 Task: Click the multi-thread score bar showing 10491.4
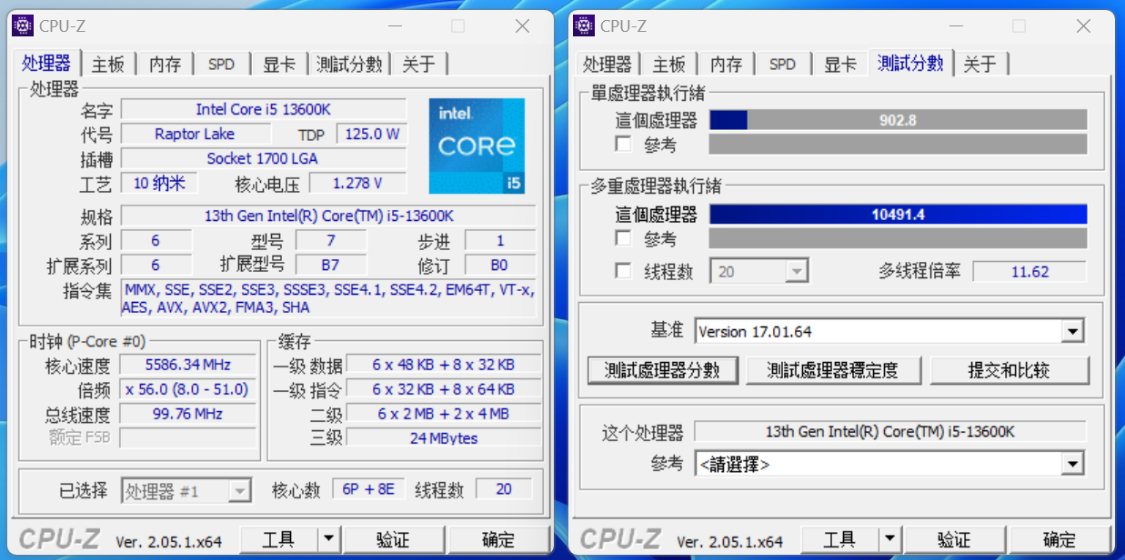pos(898,214)
